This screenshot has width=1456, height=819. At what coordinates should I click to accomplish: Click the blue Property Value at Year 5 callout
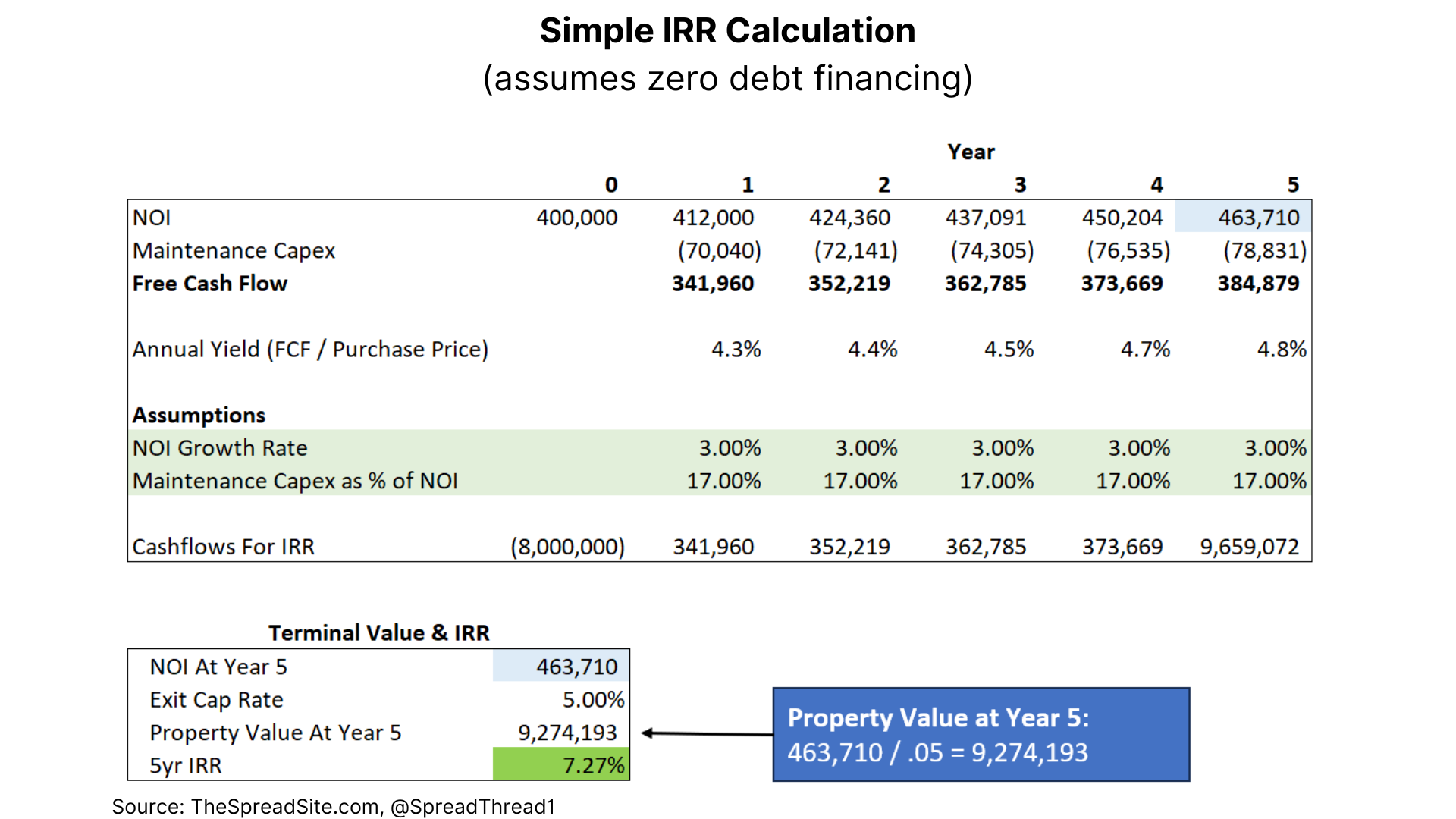tap(981, 734)
